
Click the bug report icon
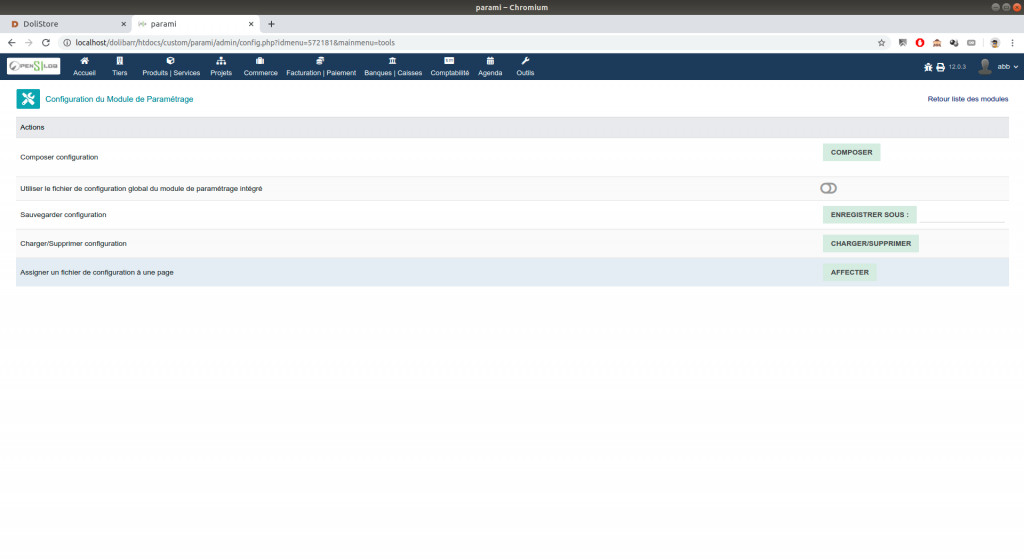tap(928, 67)
